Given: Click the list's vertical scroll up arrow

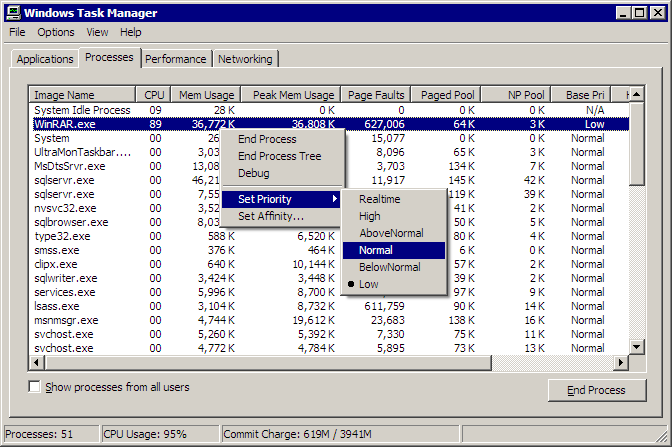Looking at the screenshot, I should click(636, 94).
